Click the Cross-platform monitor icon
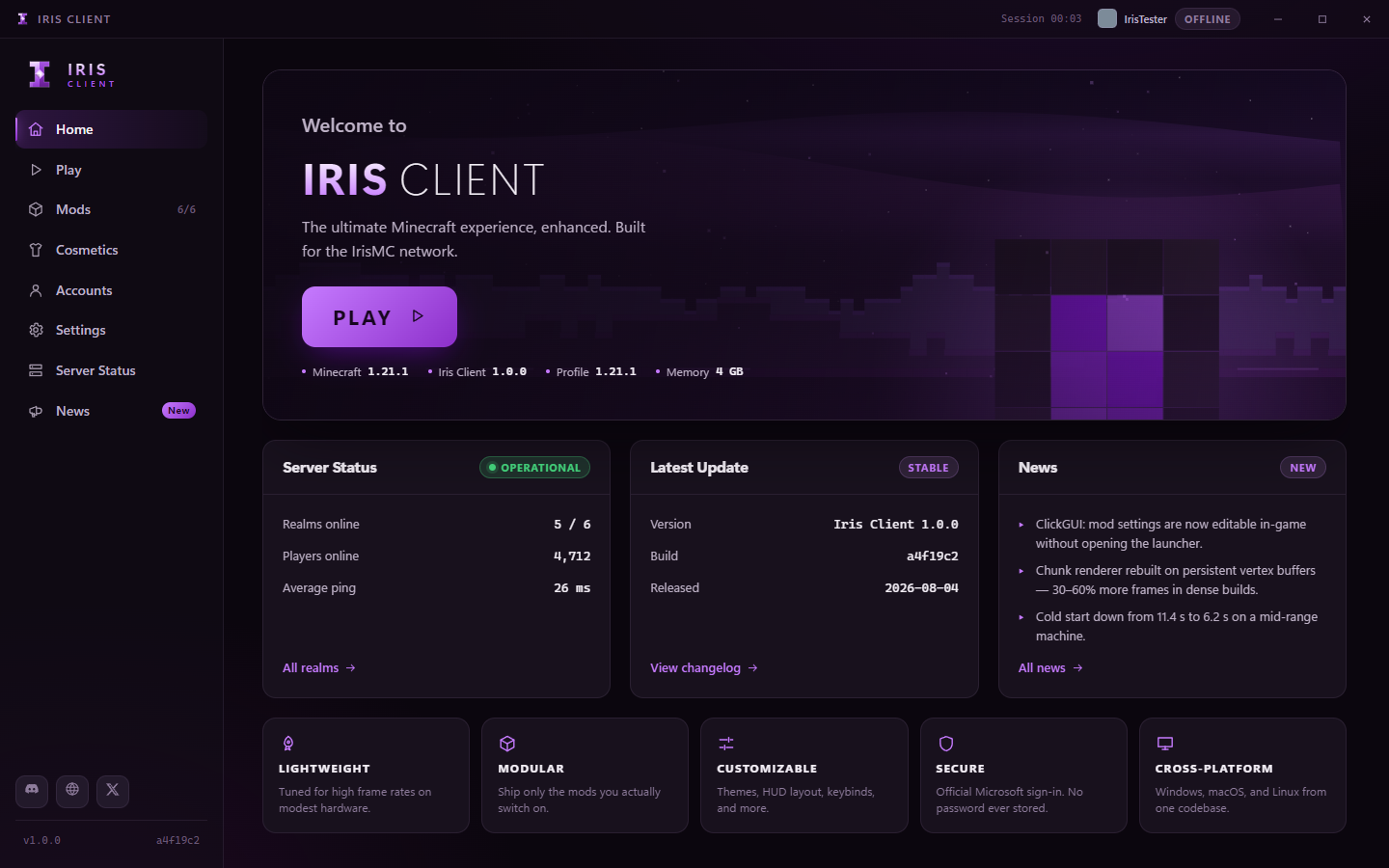1389x868 pixels. 1165,744
